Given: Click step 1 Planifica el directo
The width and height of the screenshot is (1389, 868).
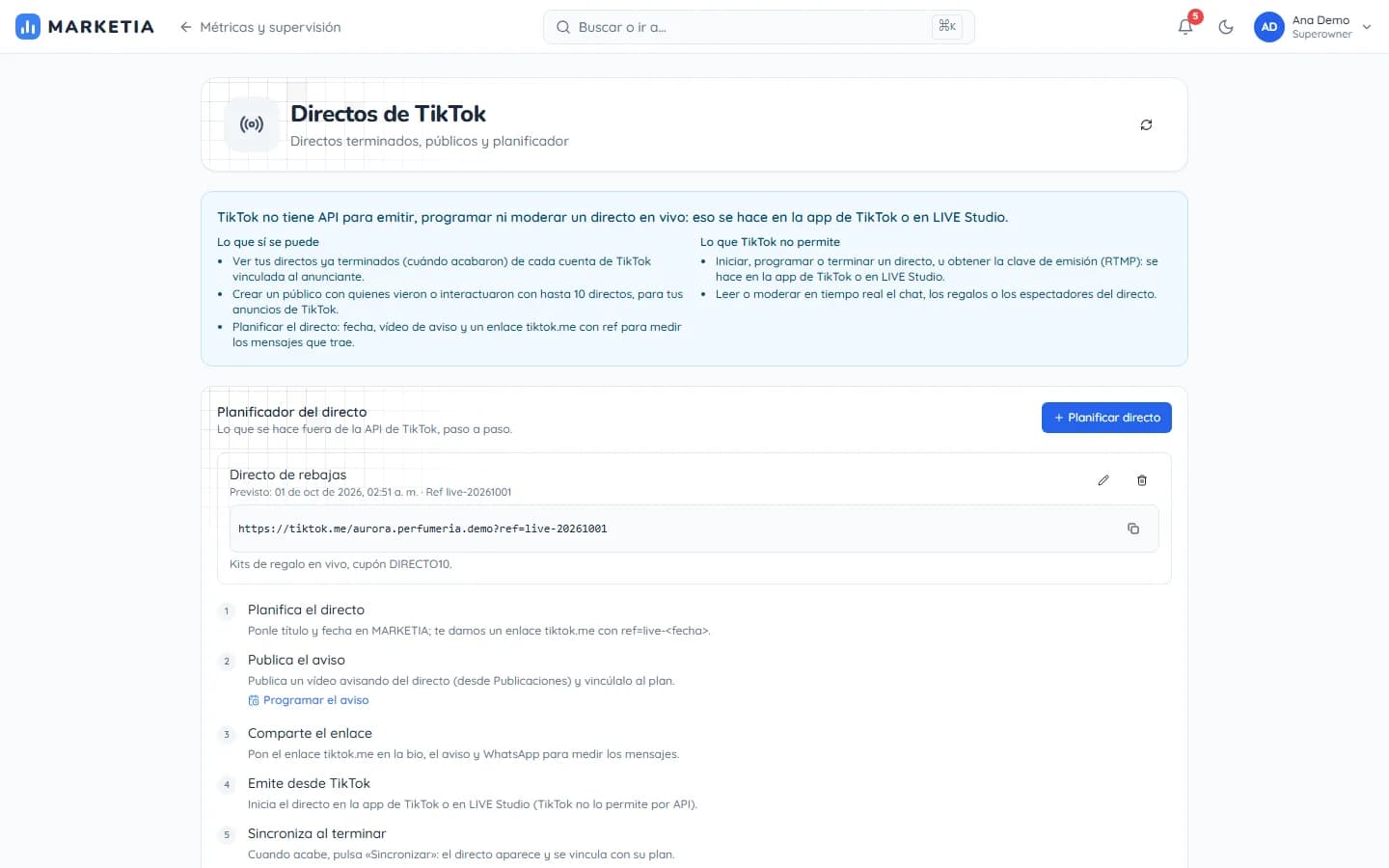Looking at the screenshot, I should click(306, 610).
